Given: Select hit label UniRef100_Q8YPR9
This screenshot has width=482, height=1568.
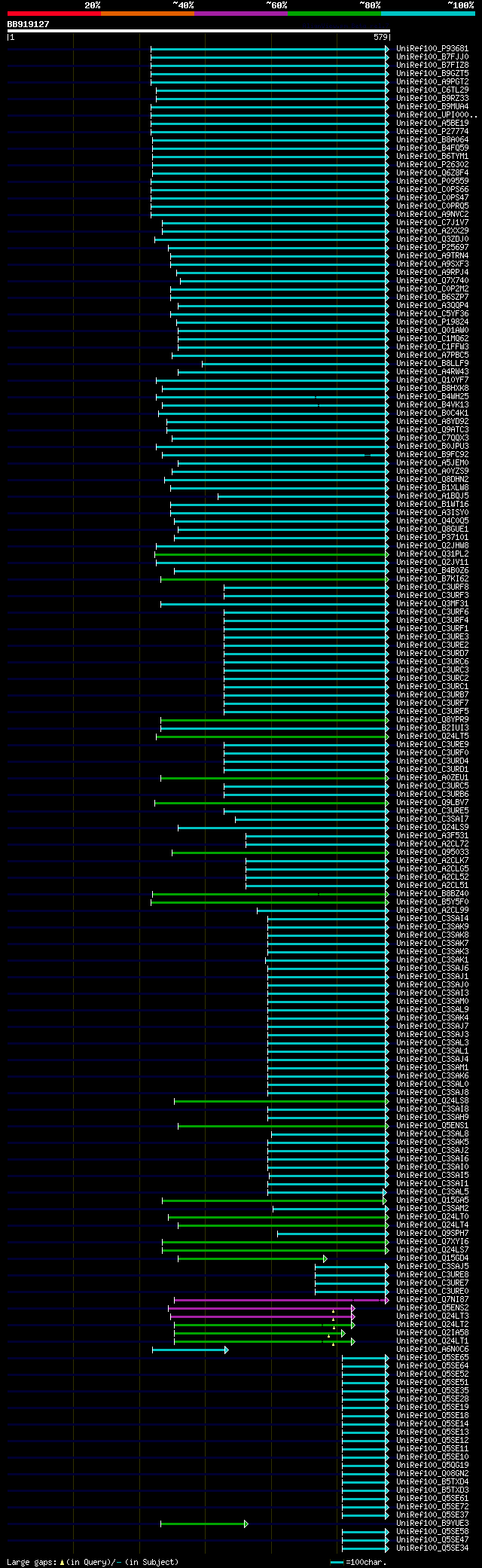Looking at the screenshot, I should coord(432,720).
